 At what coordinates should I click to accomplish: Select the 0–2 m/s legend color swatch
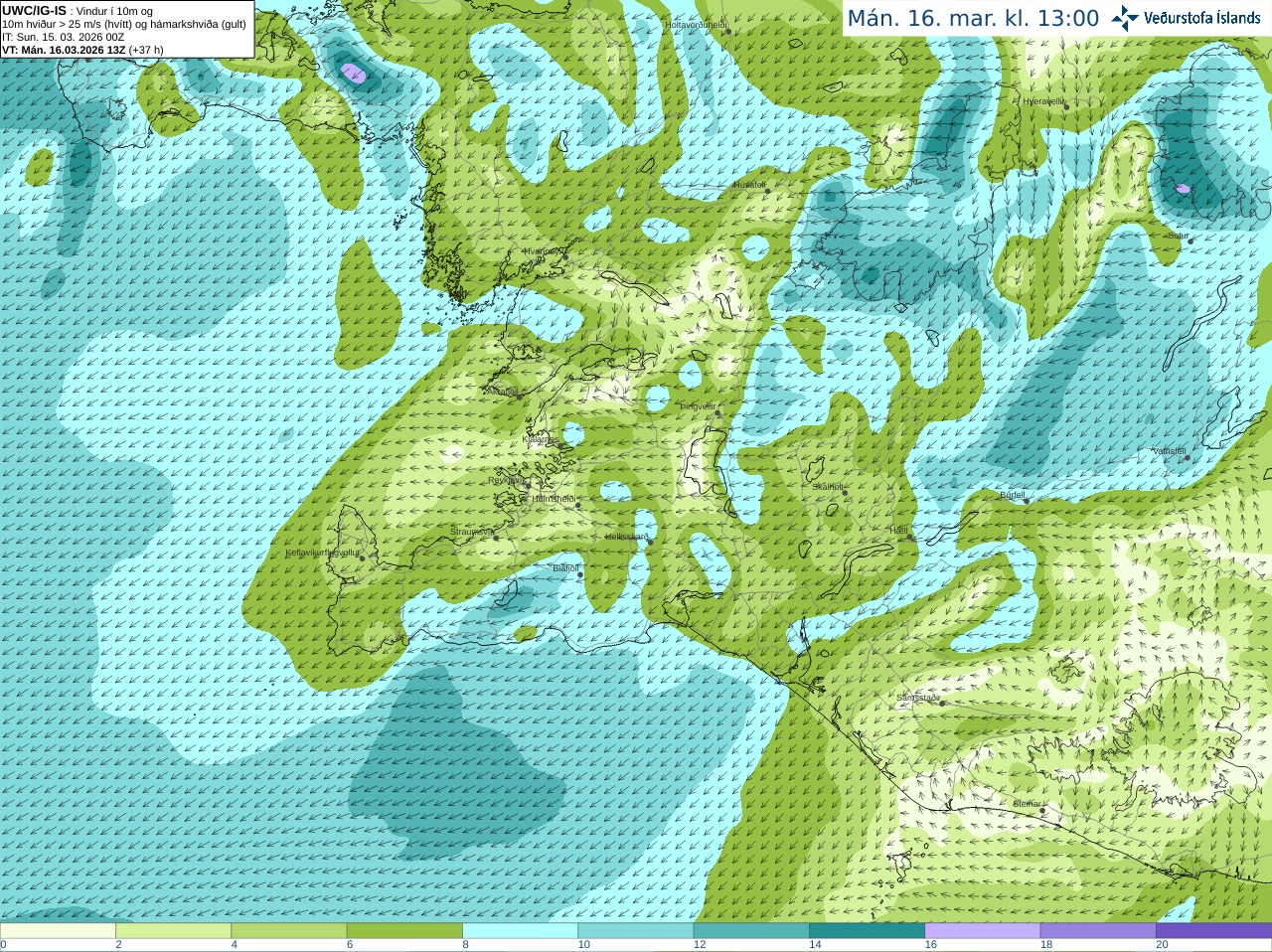tap(58, 931)
